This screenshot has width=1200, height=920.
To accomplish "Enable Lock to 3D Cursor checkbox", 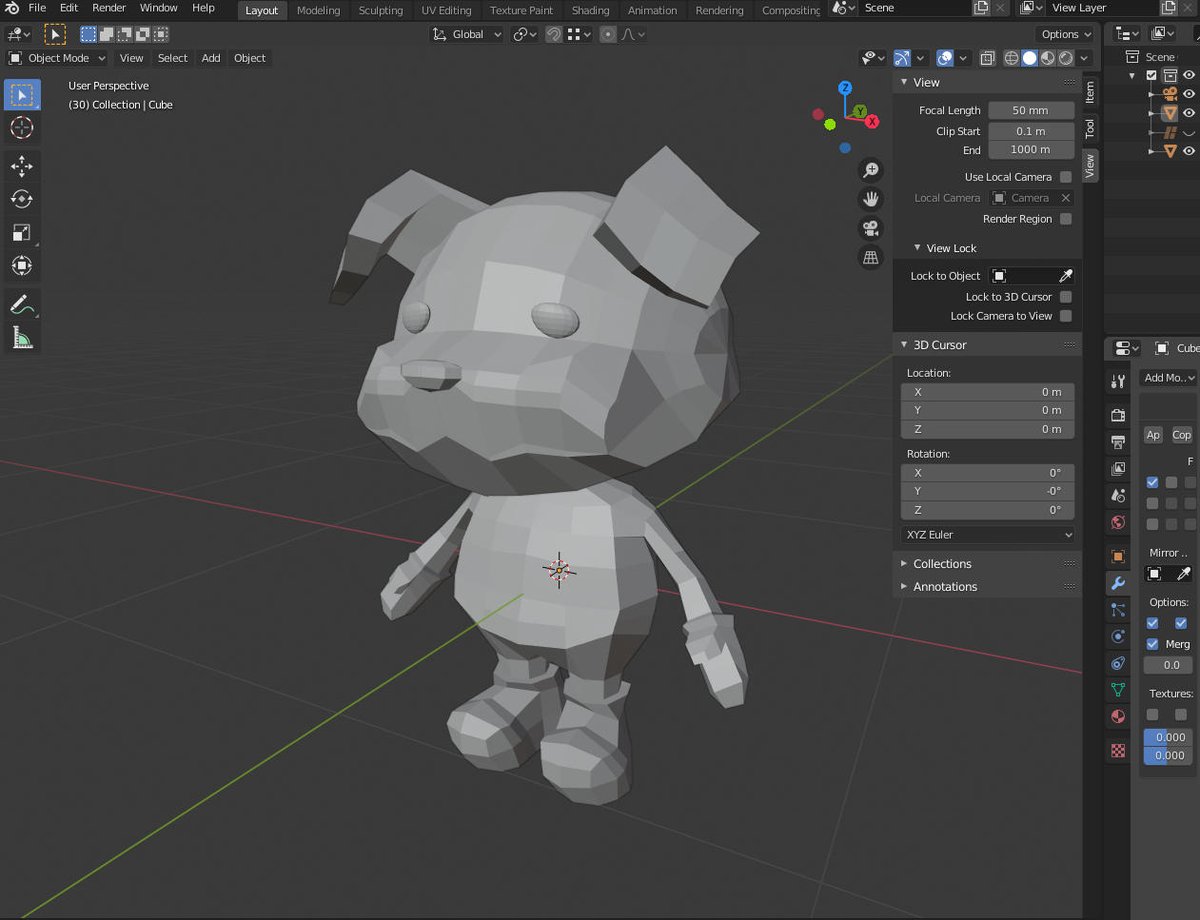I will (1066, 297).
